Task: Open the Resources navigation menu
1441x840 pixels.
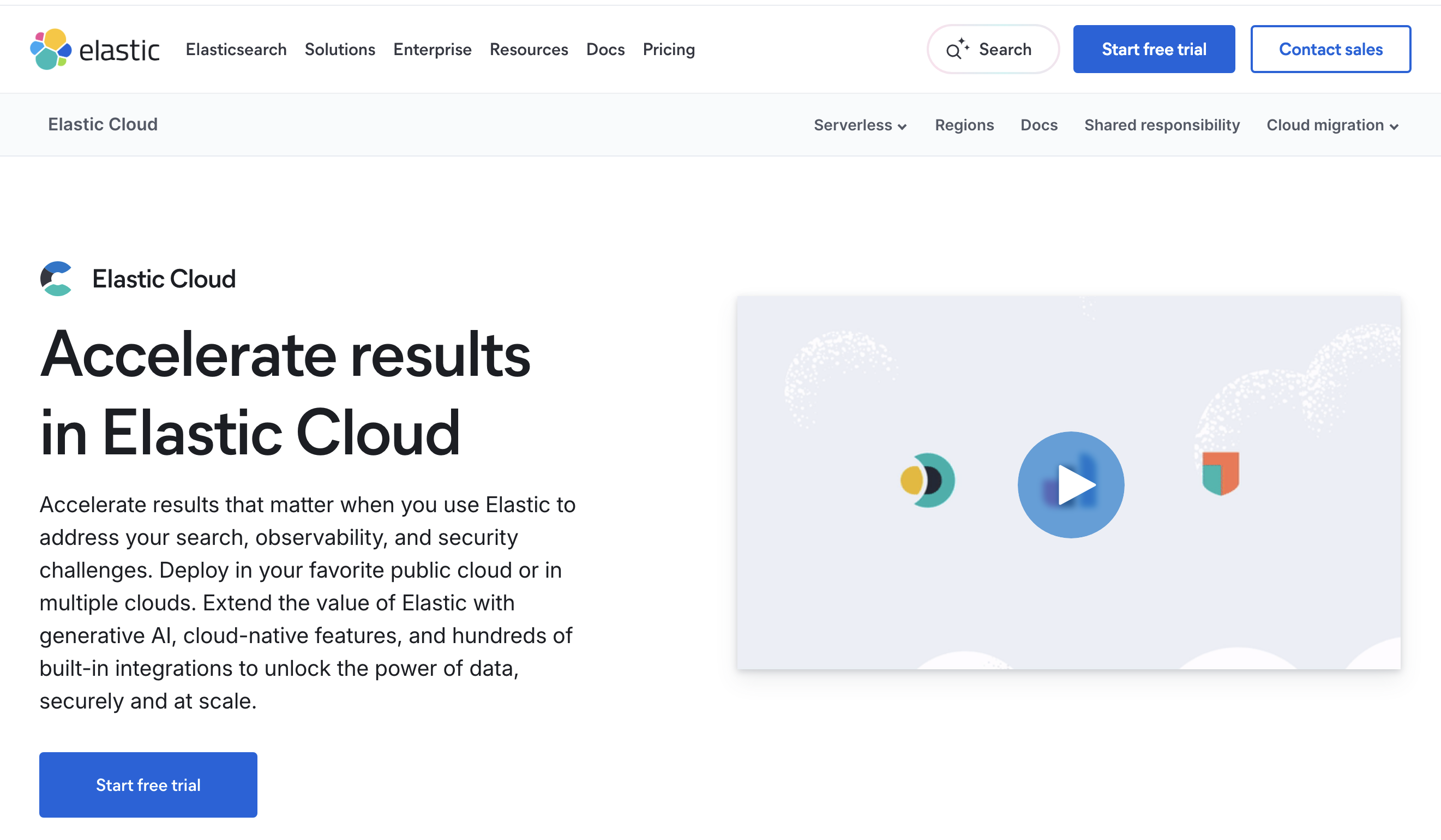Action: pos(529,49)
